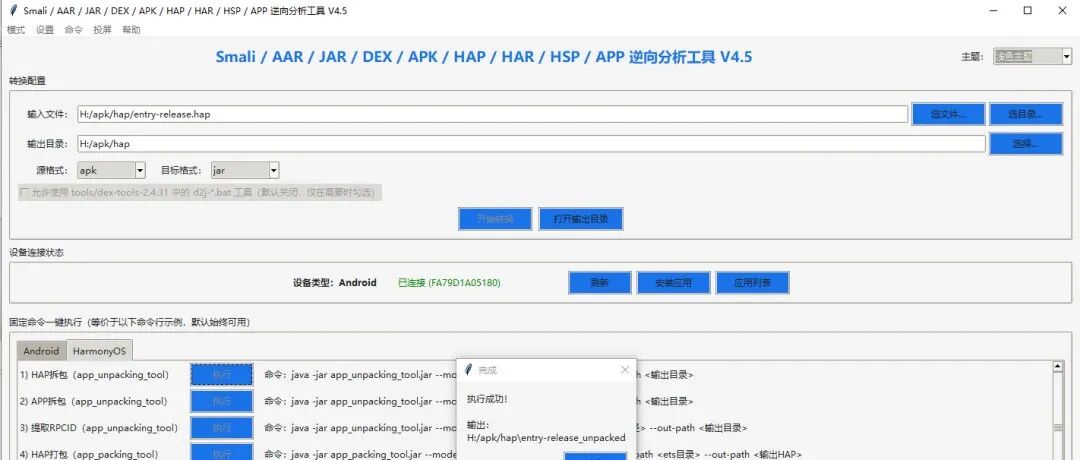This screenshot has height=460, width=1080.
Task: Open the 主题 theme dropdown
Action: (x=1032, y=56)
